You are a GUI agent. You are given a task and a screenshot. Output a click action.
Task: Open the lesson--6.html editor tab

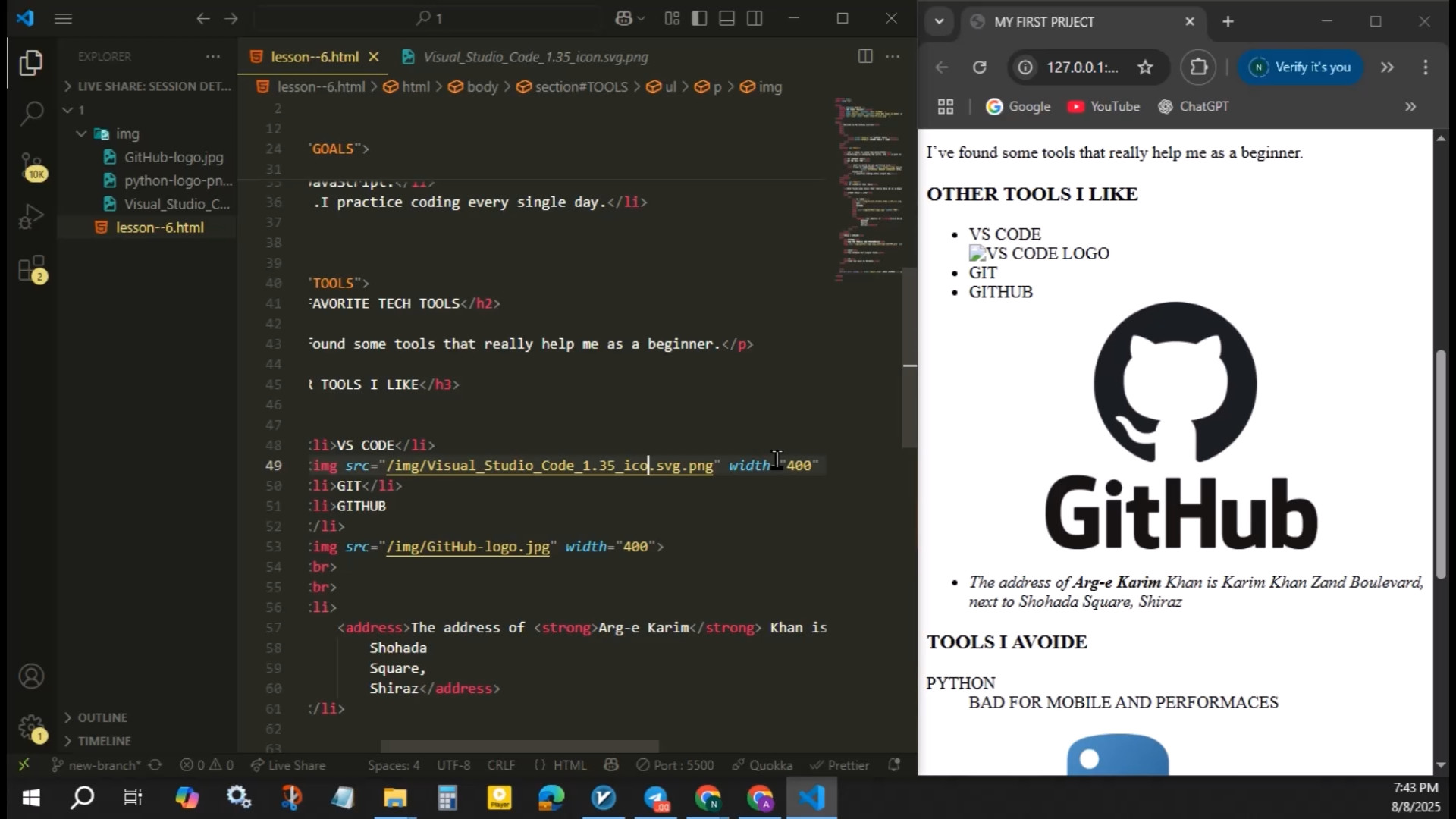[314, 57]
